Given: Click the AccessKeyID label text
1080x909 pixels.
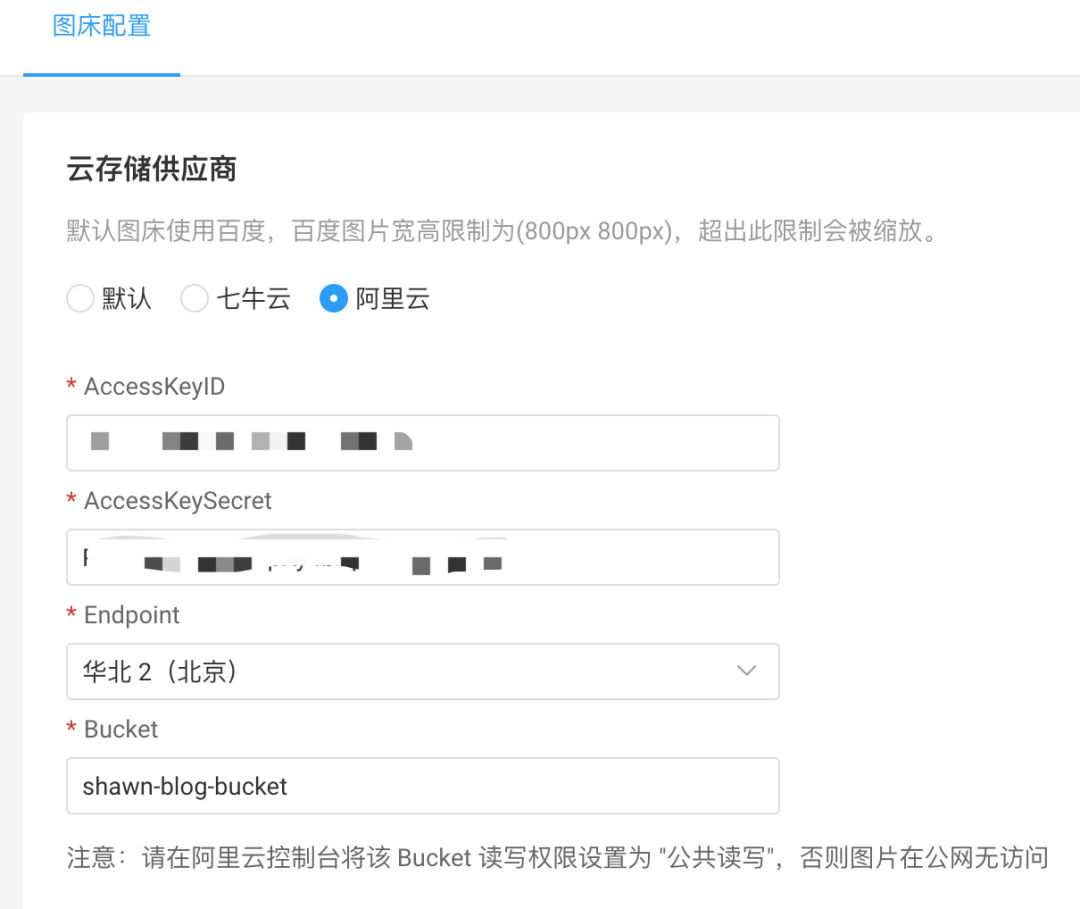Looking at the screenshot, I should pyautogui.click(x=154, y=386).
